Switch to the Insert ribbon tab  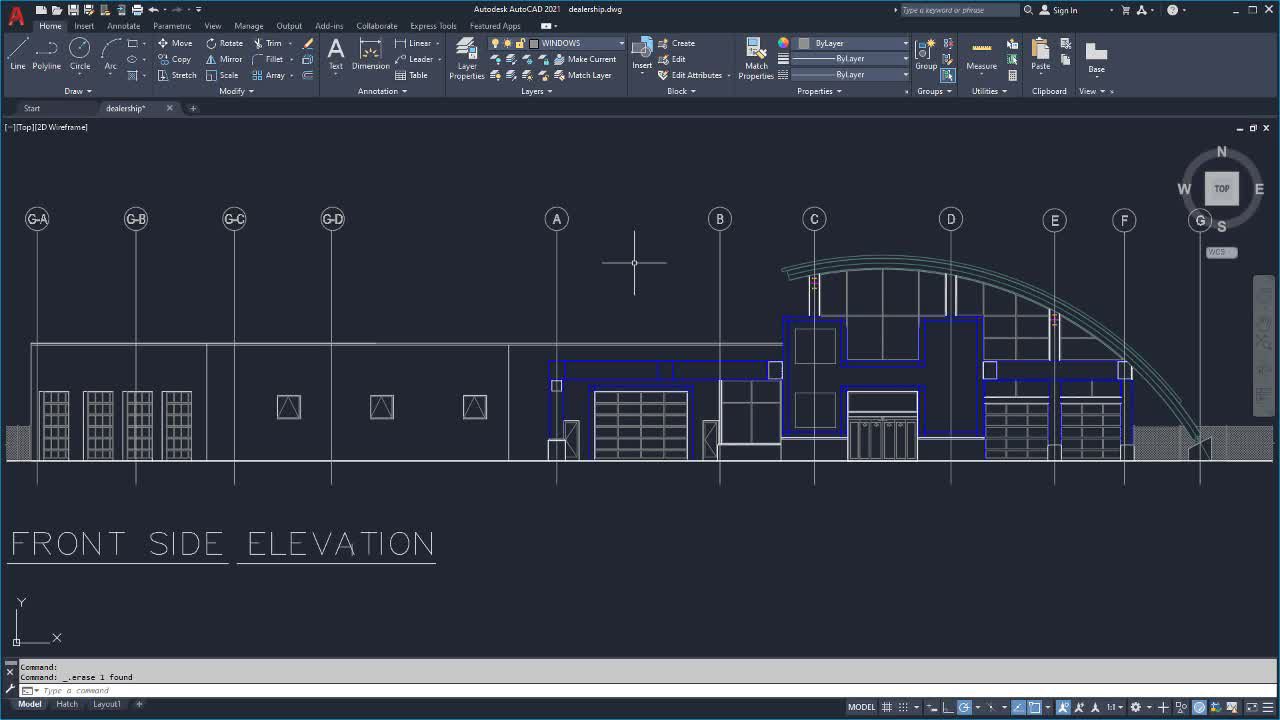tap(83, 26)
